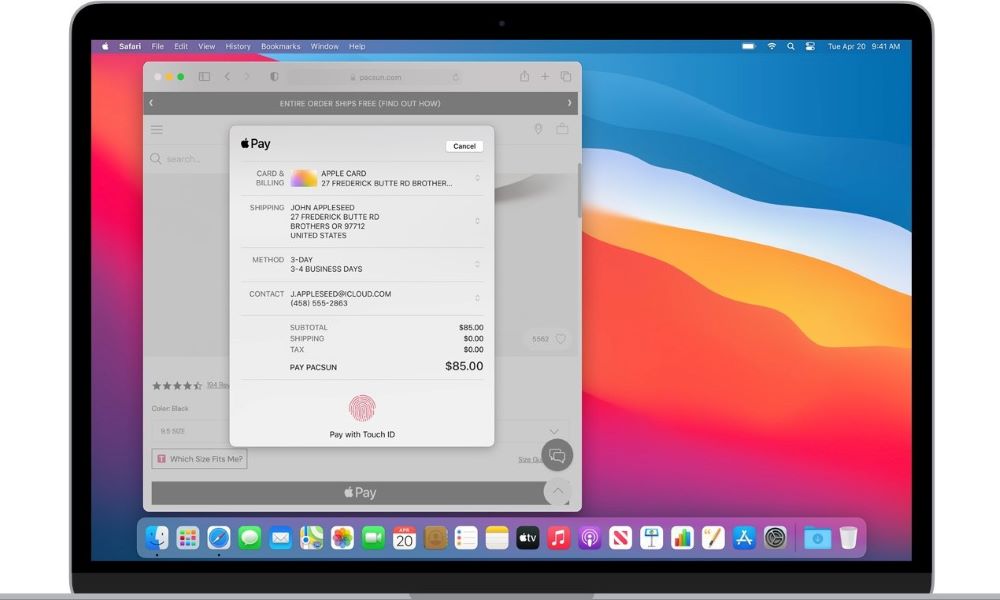Go forward with Safari's forward arrow
The width and height of the screenshot is (1000, 600).
(x=247, y=77)
